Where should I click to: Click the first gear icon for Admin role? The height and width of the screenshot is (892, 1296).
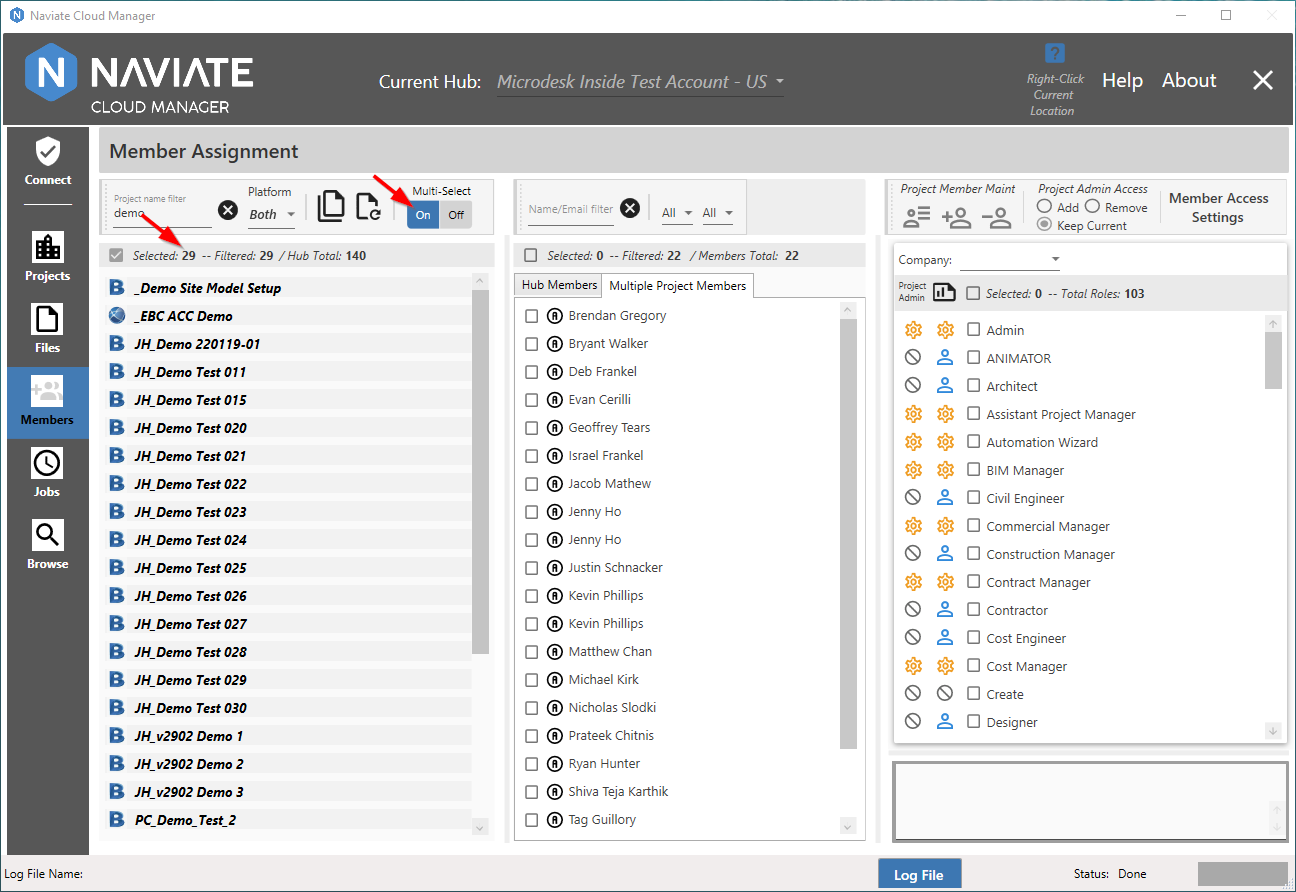pyautogui.click(x=913, y=330)
